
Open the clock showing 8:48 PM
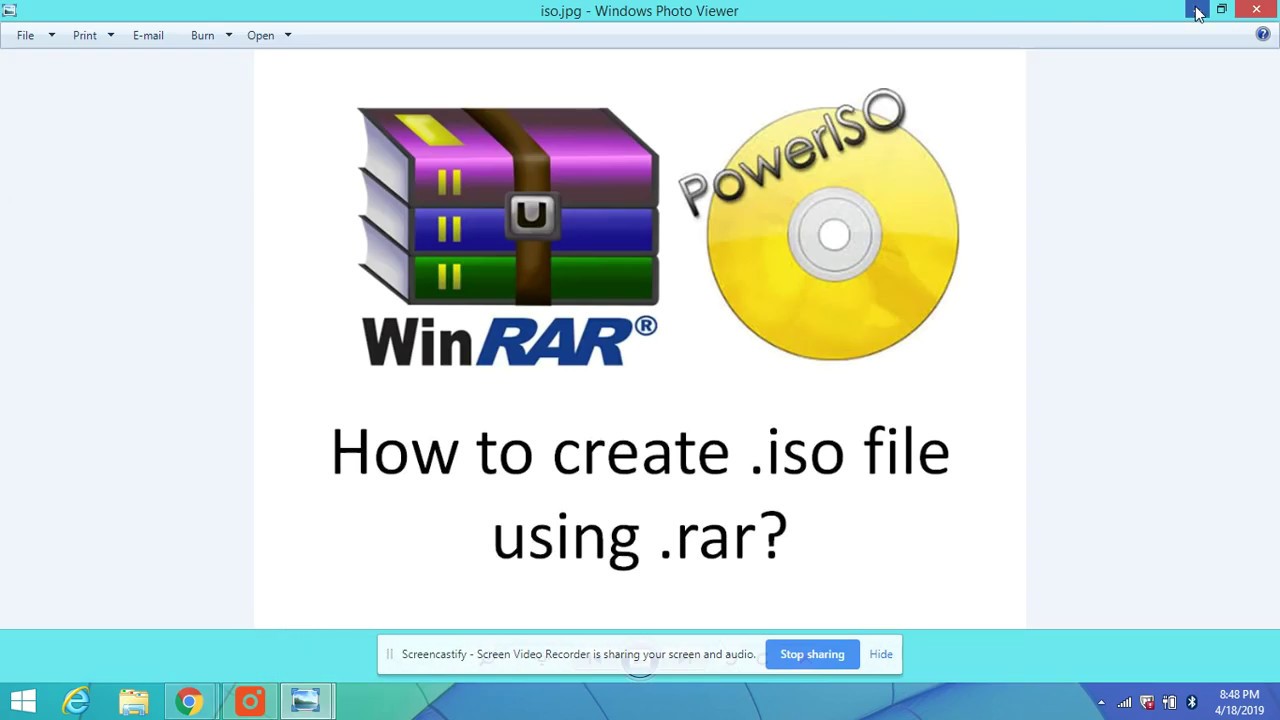tap(1239, 702)
